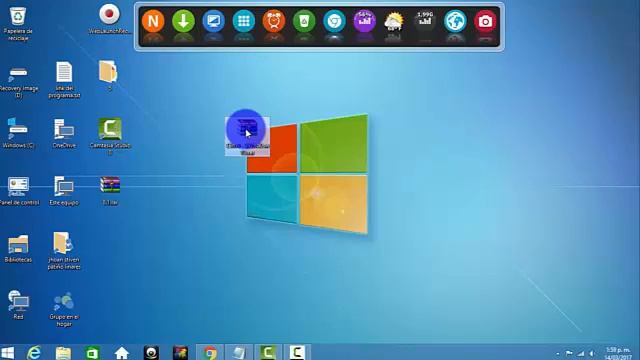Open the Windows (C:) drive icon
This screenshot has width=640, height=360.
[x=18, y=133]
